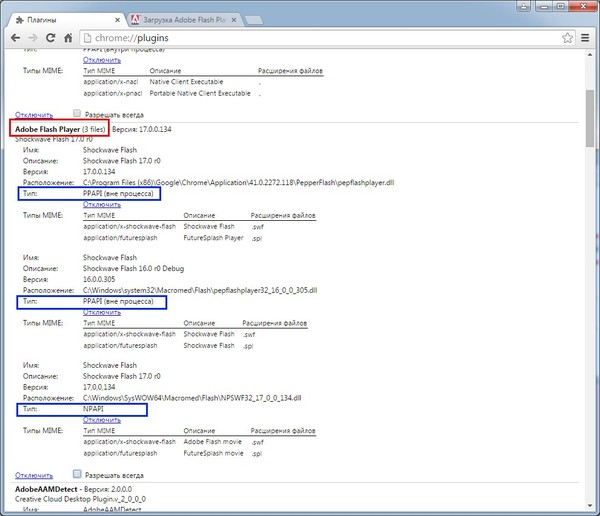The height and width of the screenshot is (516, 600).
Task: Click the page icon in address bar
Action: tap(87, 38)
